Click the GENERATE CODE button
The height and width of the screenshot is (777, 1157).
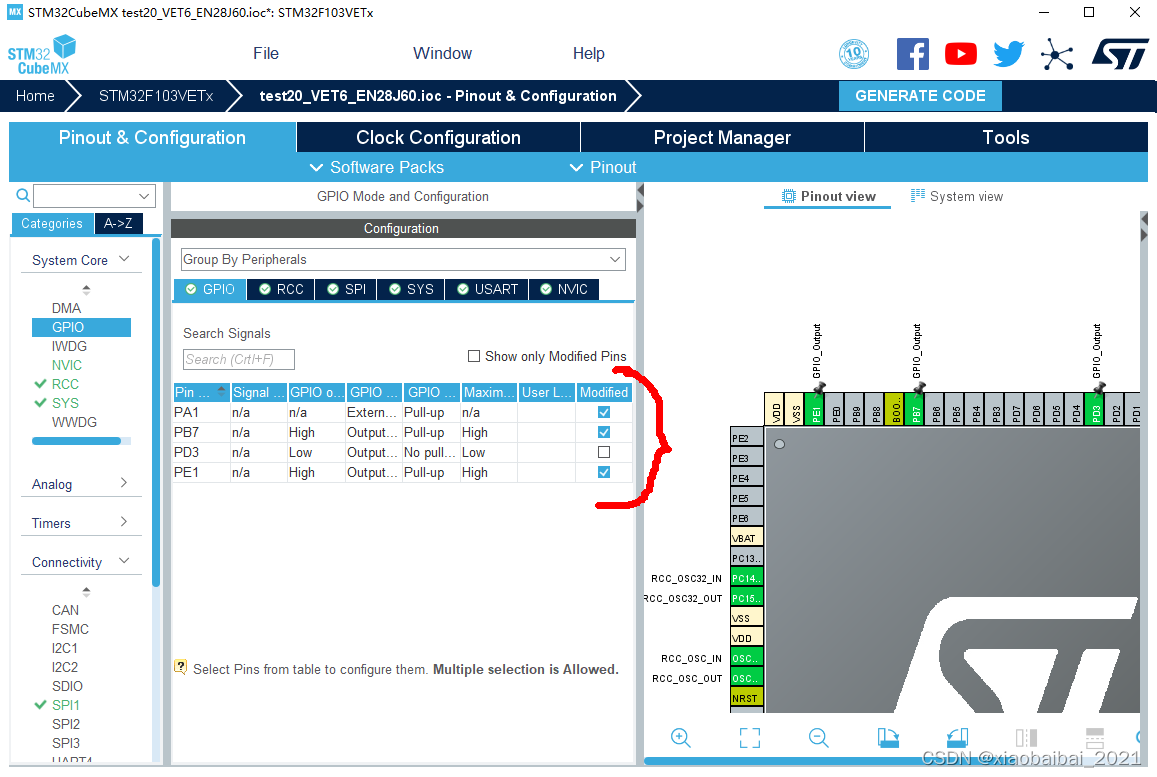tap(920, 96)
